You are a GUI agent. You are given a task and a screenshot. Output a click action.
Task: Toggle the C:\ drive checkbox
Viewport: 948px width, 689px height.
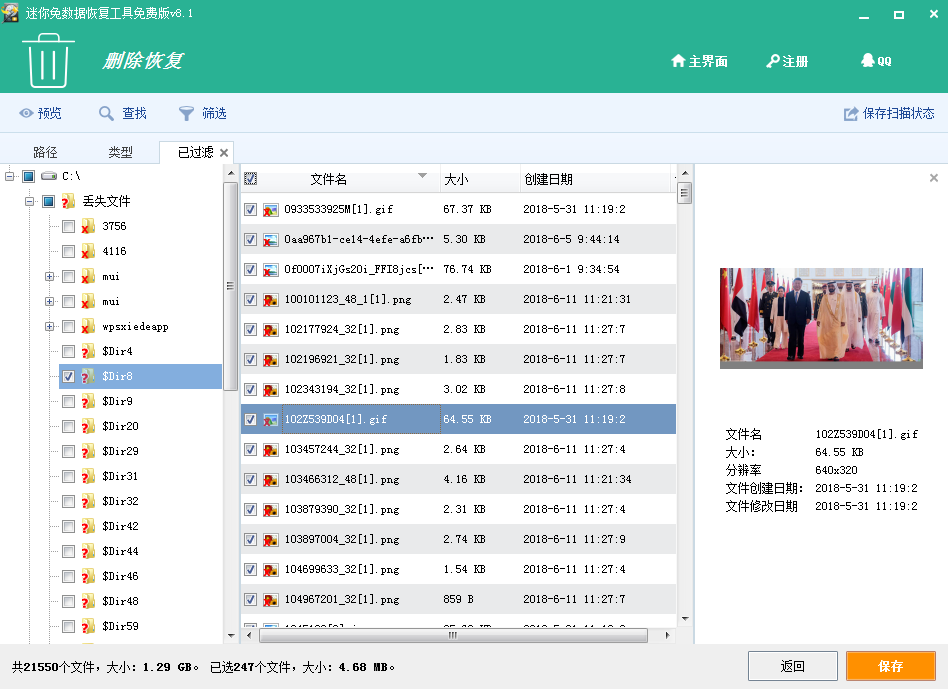[x=28, y=176]
